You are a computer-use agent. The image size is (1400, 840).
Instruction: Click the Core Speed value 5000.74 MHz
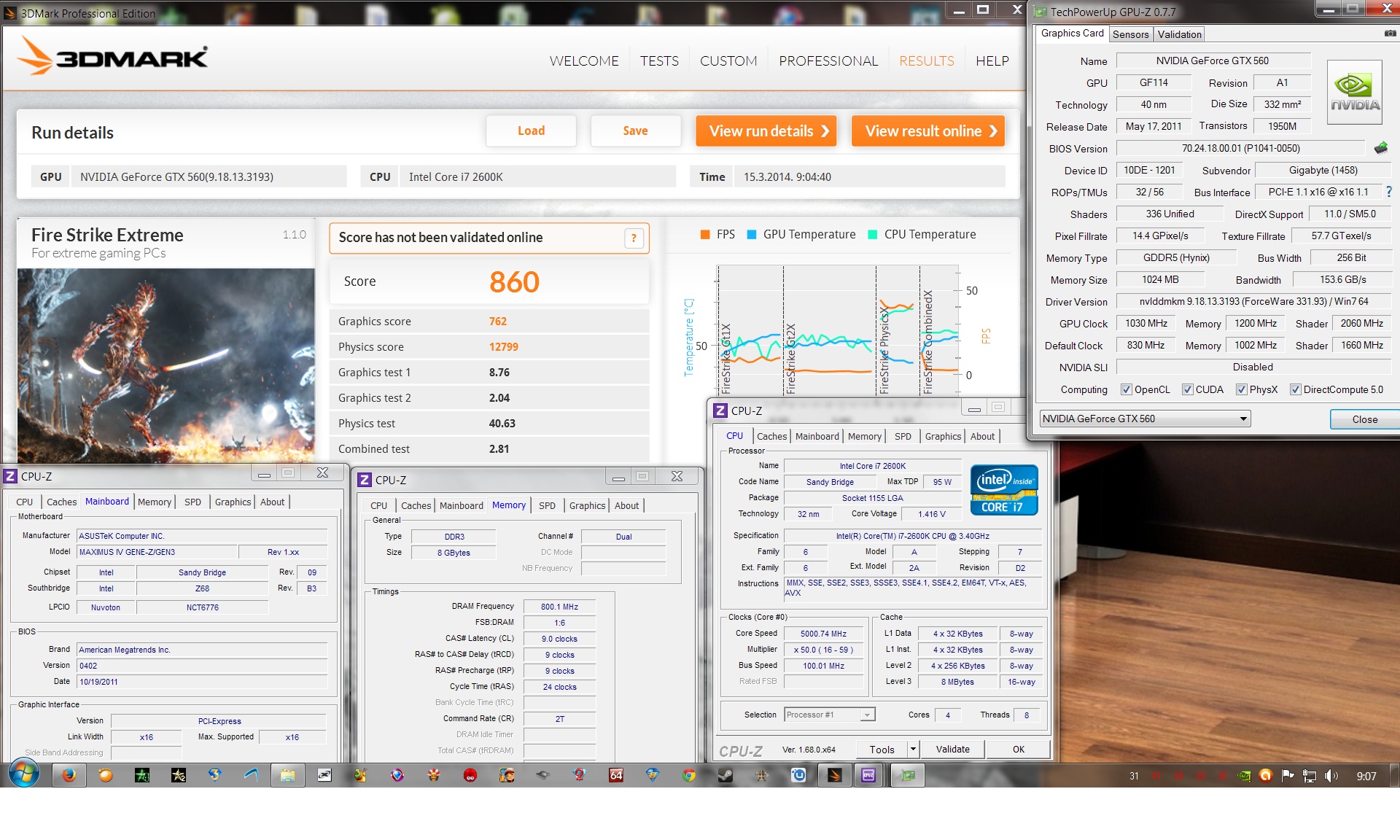tap(823, 634)
